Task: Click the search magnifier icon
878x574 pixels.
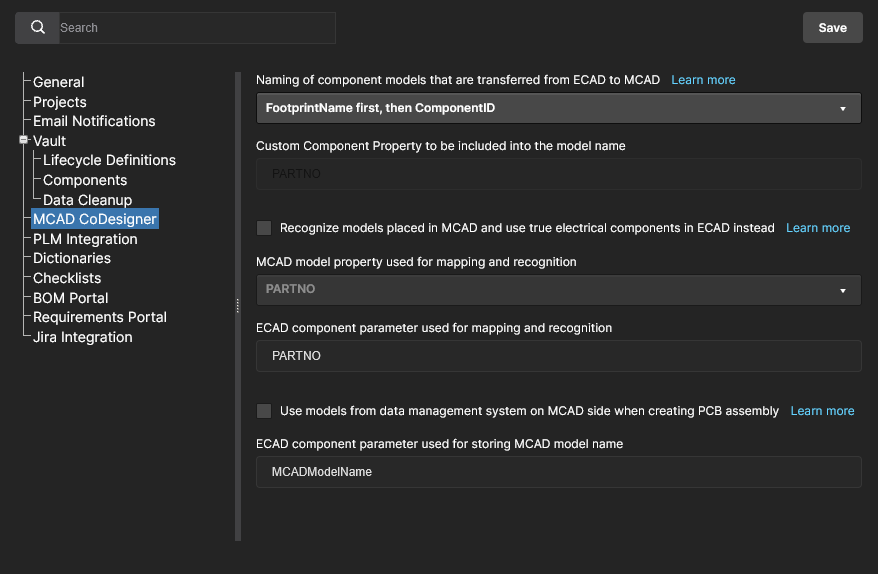Action: (x=38, y=28)
